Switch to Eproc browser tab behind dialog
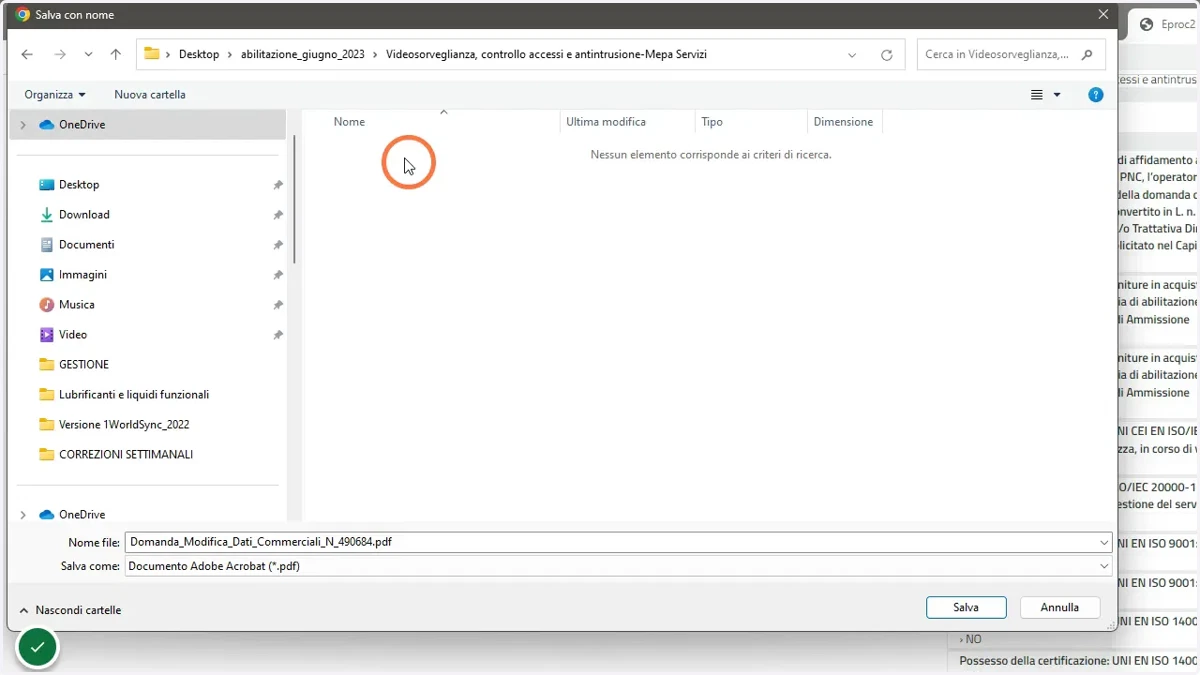Image resolution: width=1200 pixels, height=675 pixels. click(1165, 25)
